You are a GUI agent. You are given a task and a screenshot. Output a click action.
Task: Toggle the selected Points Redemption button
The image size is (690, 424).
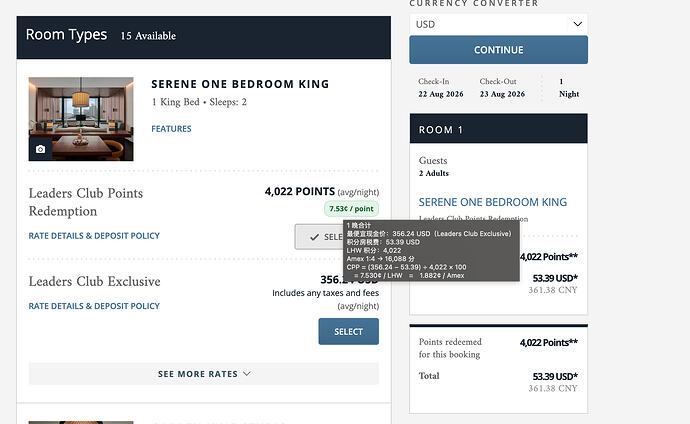tap(319, 237)
